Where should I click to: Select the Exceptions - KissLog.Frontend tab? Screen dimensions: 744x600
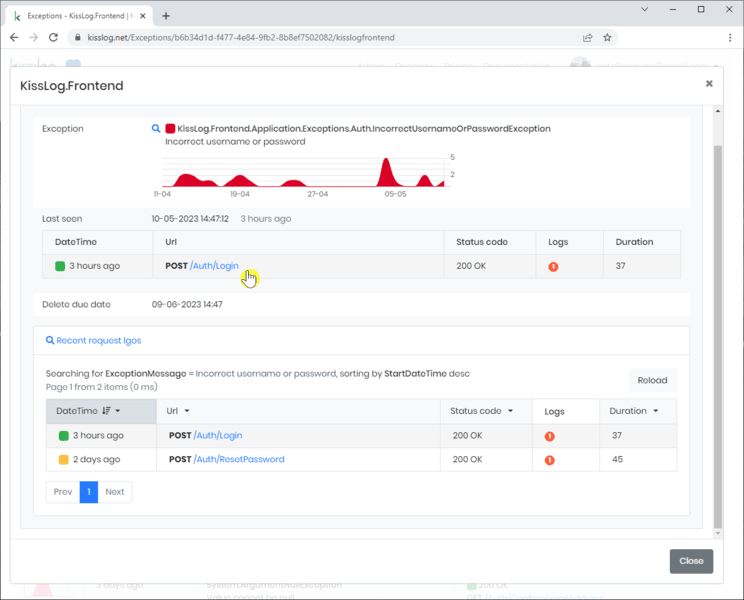point(79,16)
